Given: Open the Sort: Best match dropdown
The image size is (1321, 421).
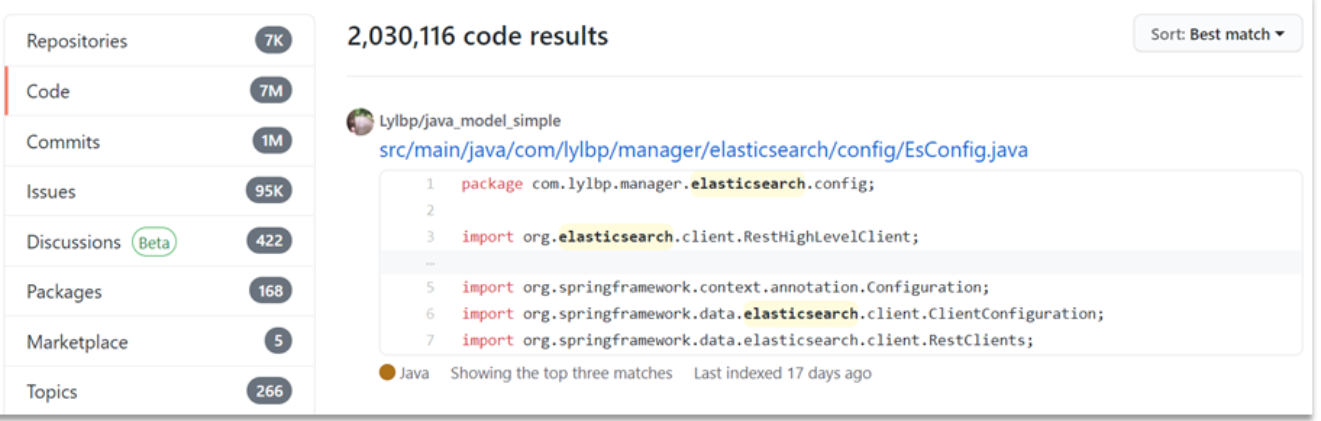Looking at the screenshot, I should pyautogui.click(x=1217, y=34).
